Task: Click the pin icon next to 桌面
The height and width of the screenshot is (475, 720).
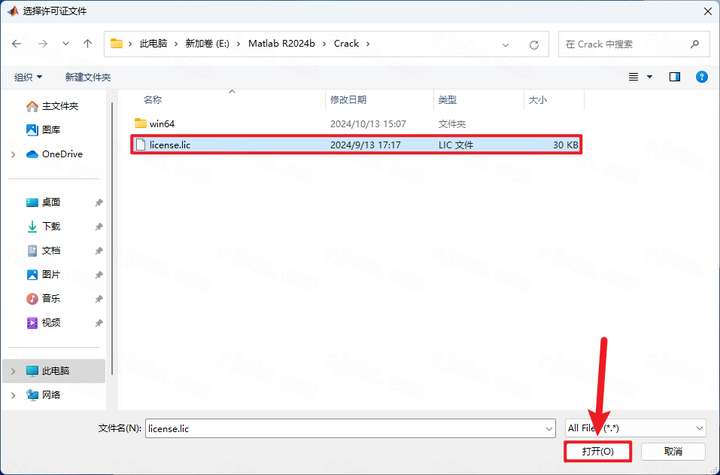Action: [x=98, y=203]
